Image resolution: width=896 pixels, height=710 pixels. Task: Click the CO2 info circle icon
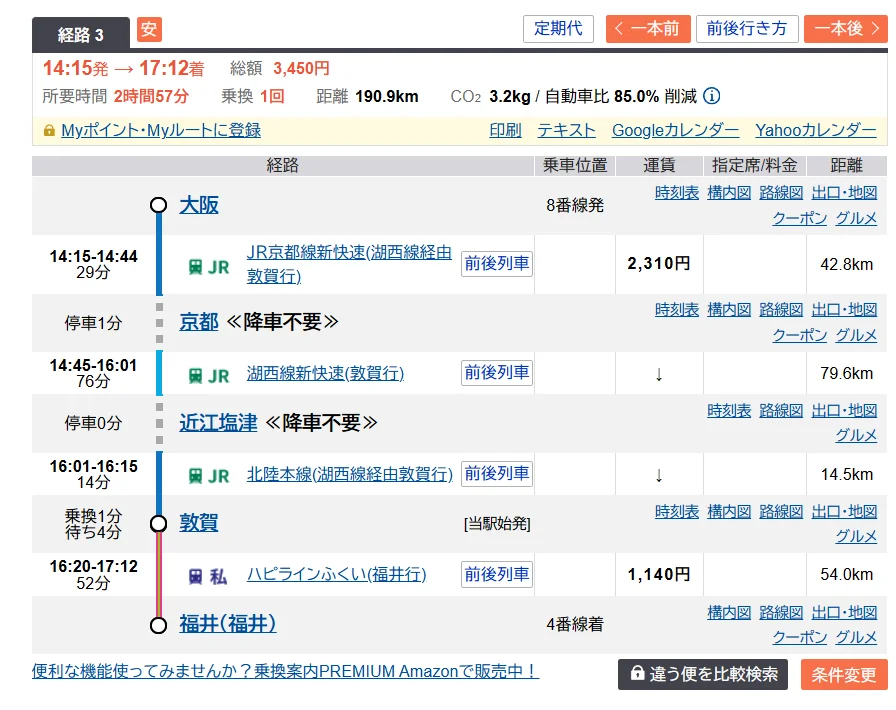click(711, 97)
